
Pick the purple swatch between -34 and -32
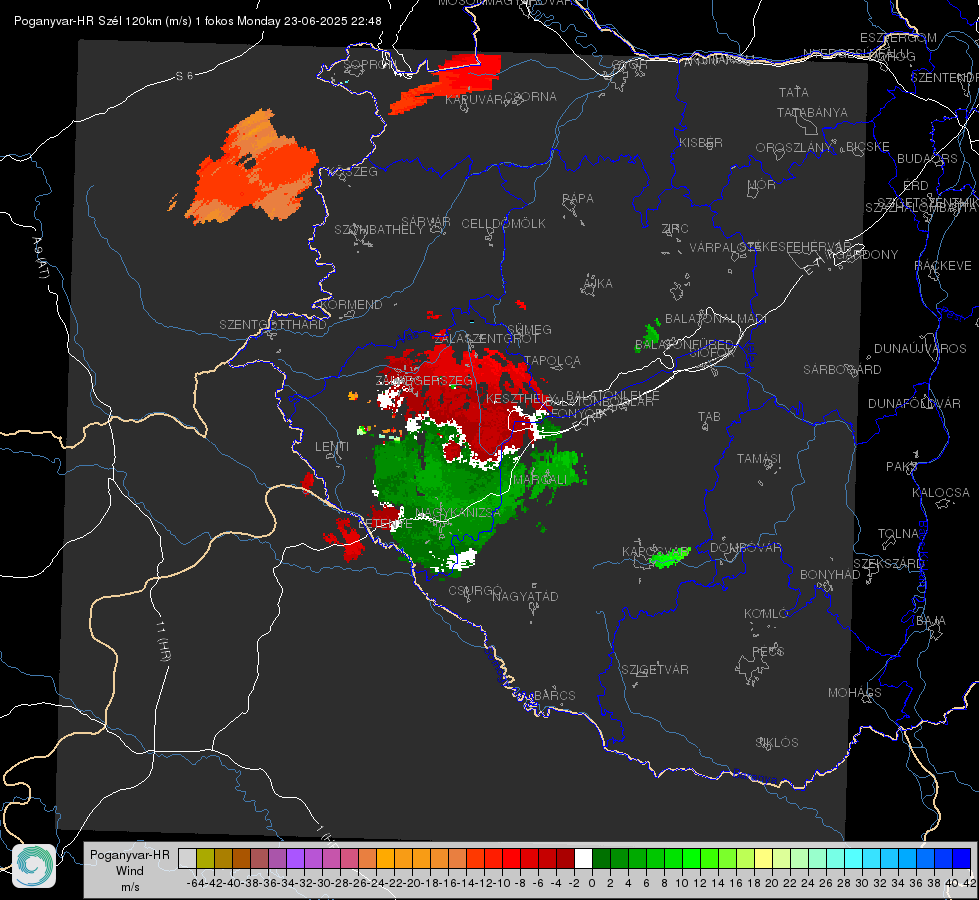tap(295, 859)
